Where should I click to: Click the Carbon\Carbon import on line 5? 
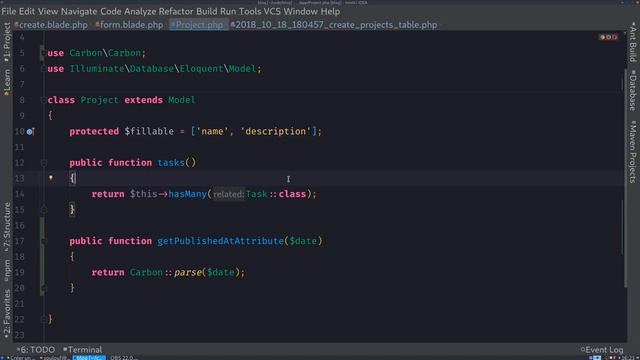point(105,53)
